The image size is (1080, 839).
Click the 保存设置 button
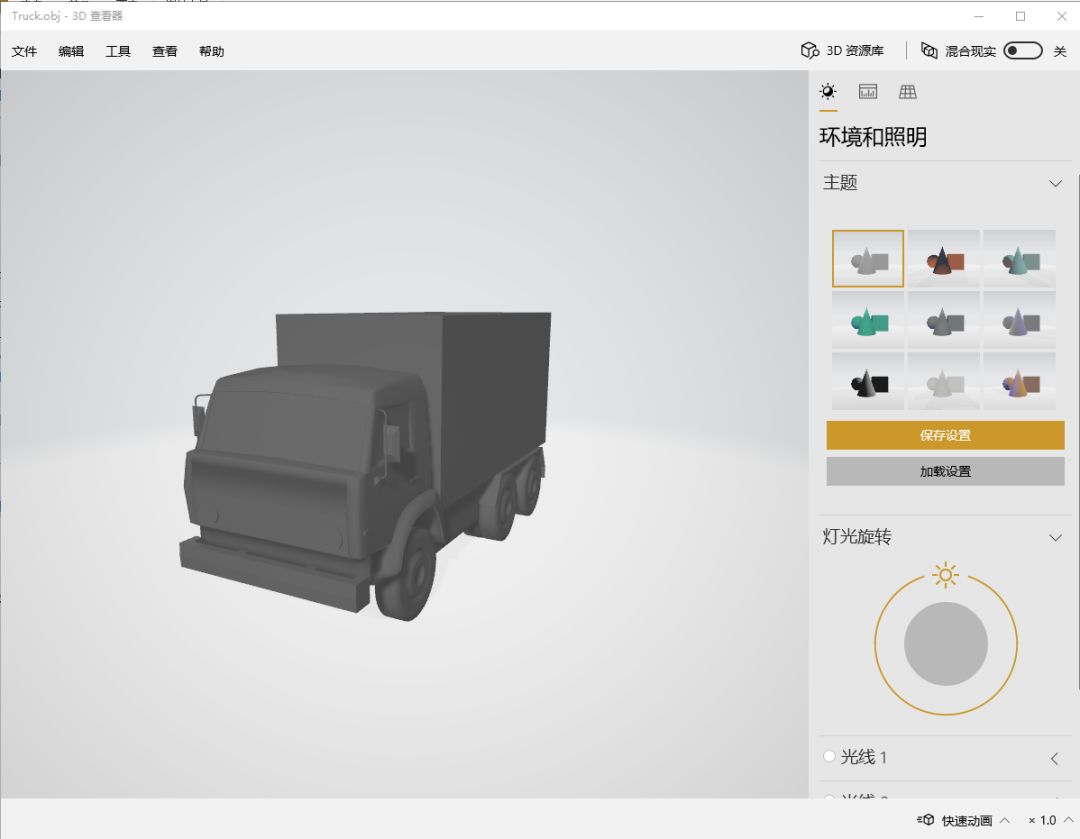tap(945, 435)
